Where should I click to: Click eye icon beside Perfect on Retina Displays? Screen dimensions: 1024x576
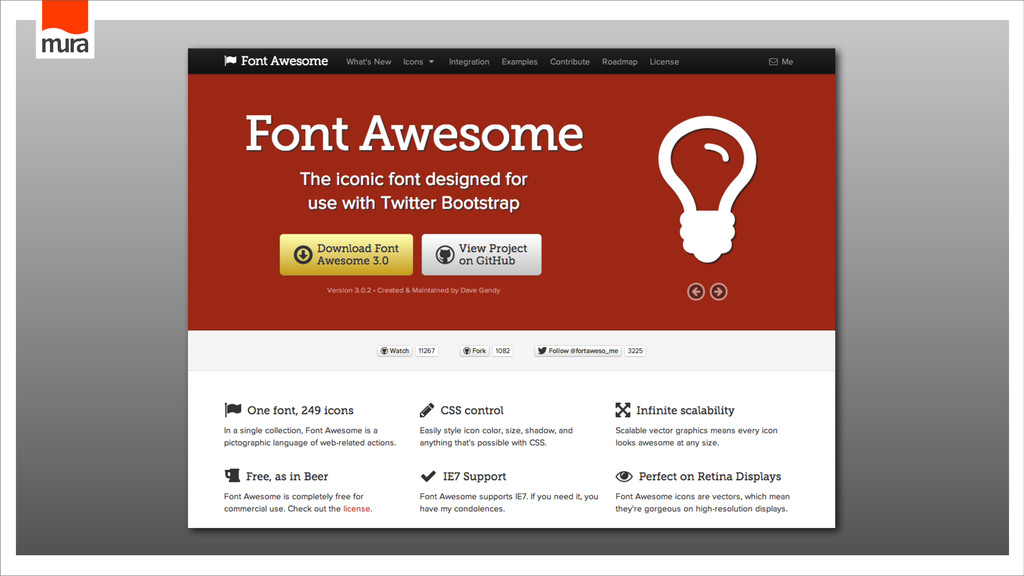point(624,476)
